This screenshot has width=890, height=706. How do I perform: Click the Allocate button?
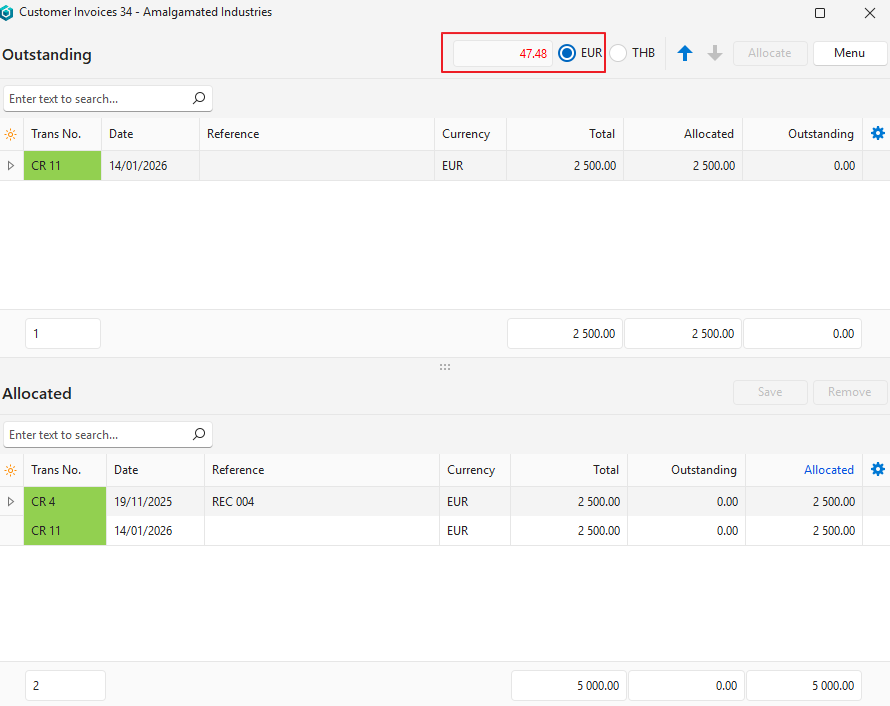769,53
